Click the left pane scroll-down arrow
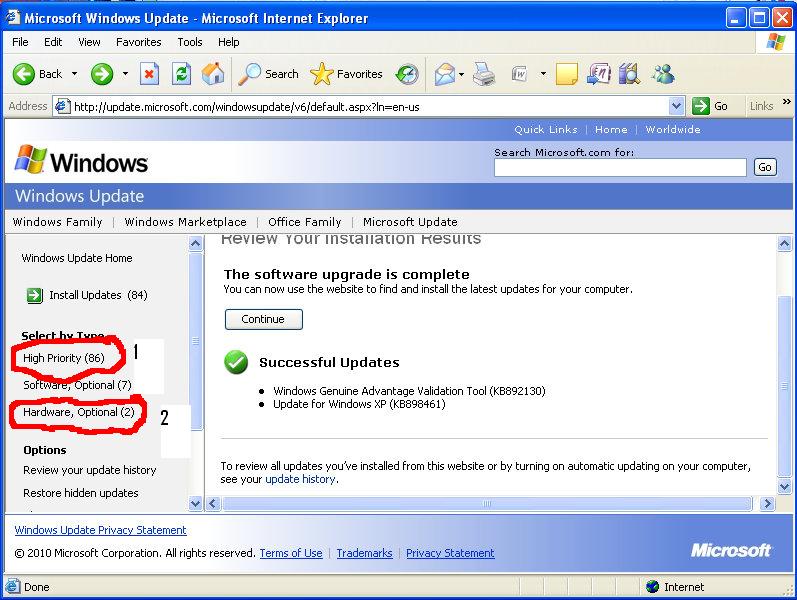 (x=196, y=504)
